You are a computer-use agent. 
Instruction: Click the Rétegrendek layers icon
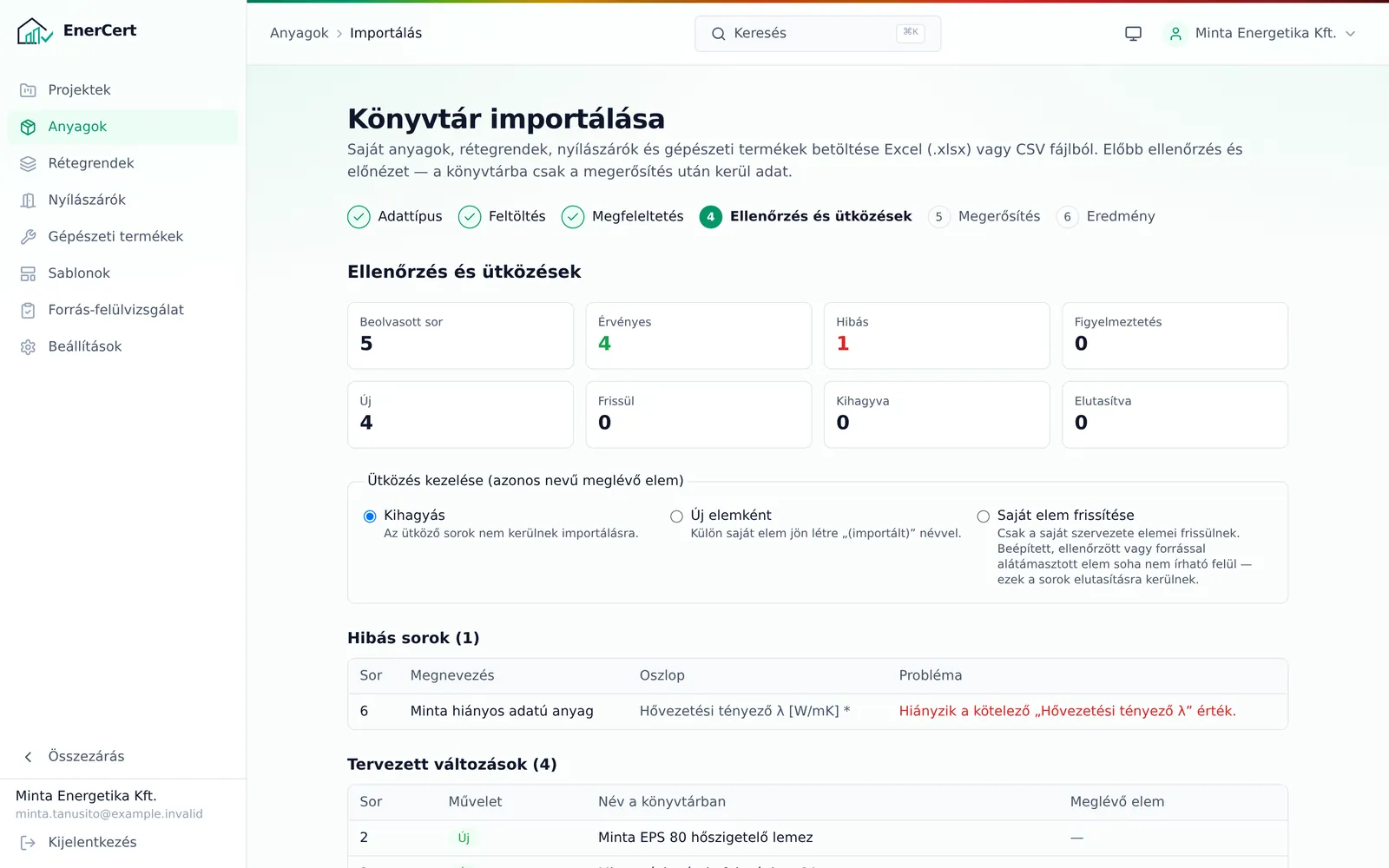[28, 163]
